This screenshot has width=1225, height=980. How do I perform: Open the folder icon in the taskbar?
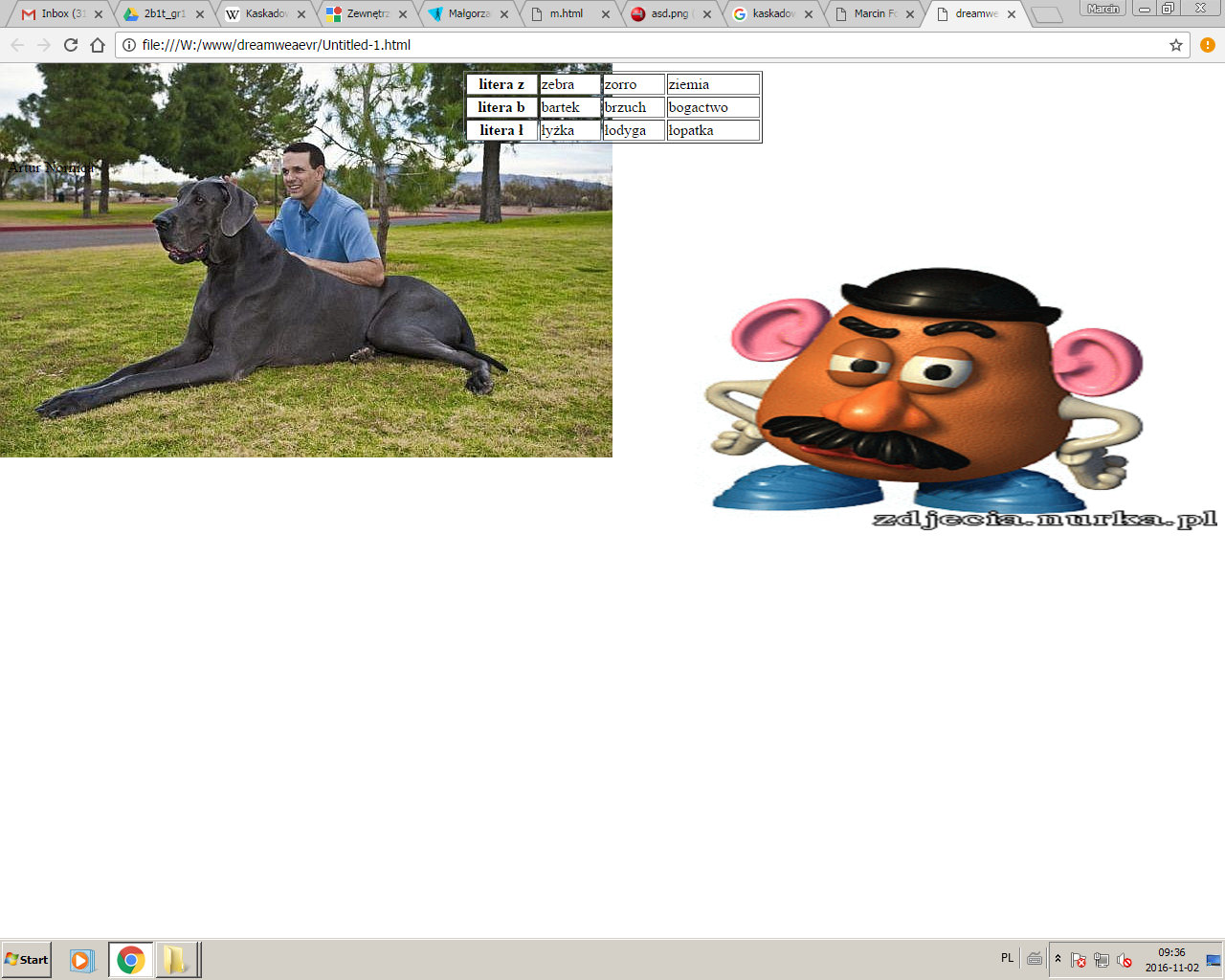[175, 960]
